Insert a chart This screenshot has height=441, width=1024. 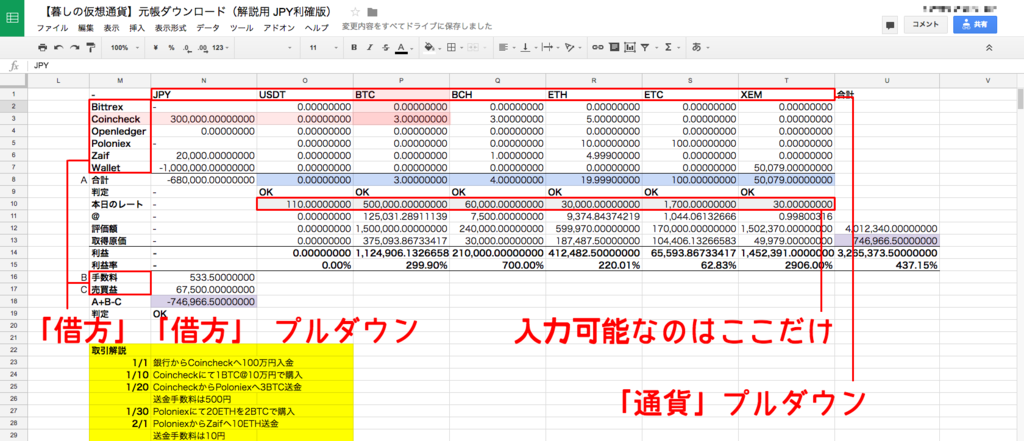click(630, 48)
